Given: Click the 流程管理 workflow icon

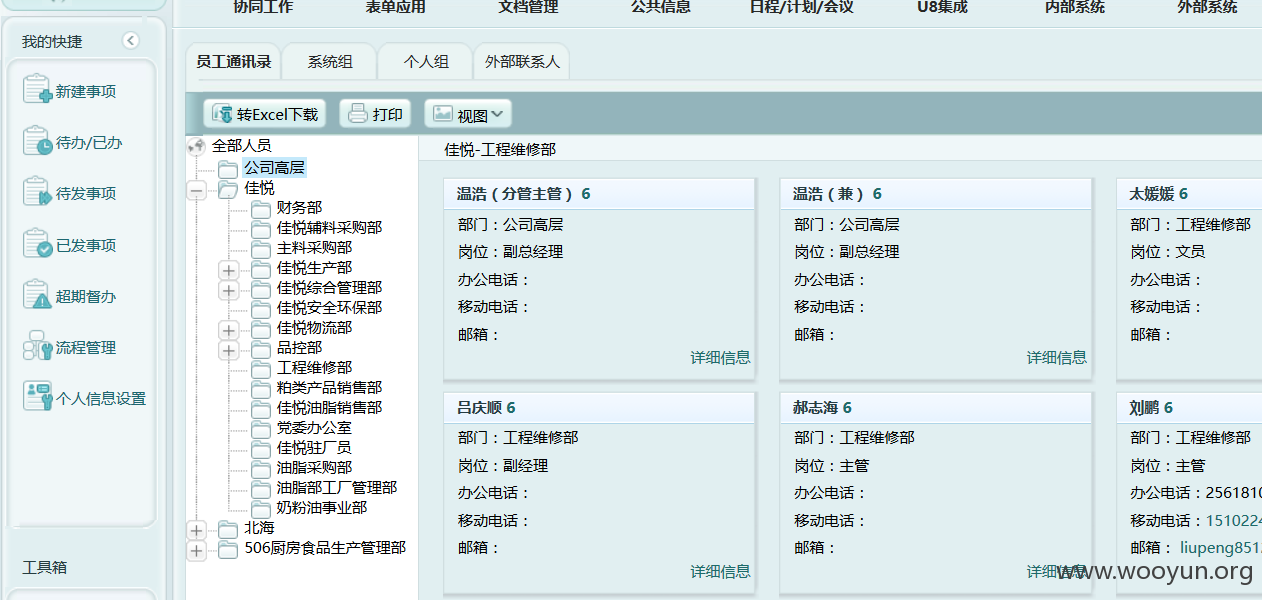Looking at the screenshot, I should (37, 346).
